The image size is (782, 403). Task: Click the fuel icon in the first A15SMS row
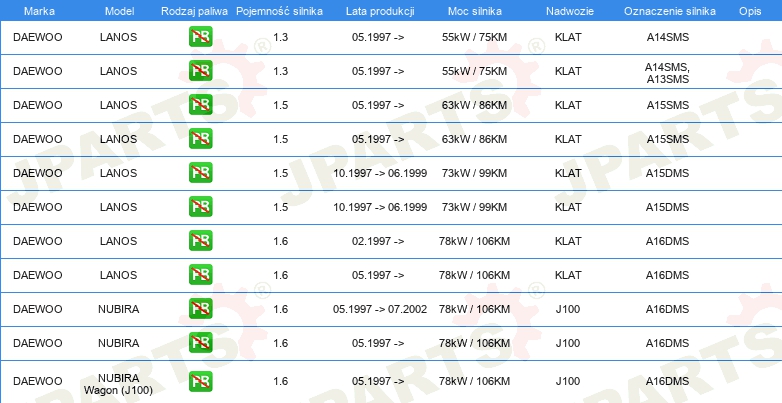point(200,105)
